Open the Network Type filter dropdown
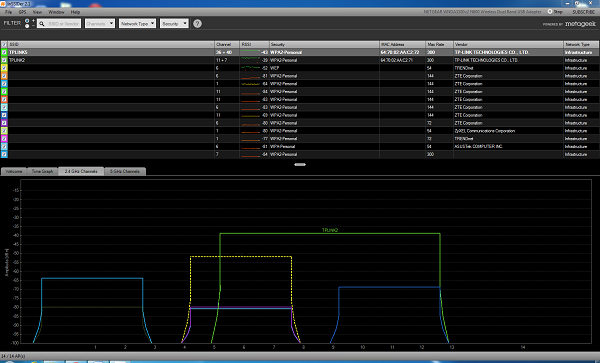Viewport: 600px width, 363px height. tap(137, 24)
